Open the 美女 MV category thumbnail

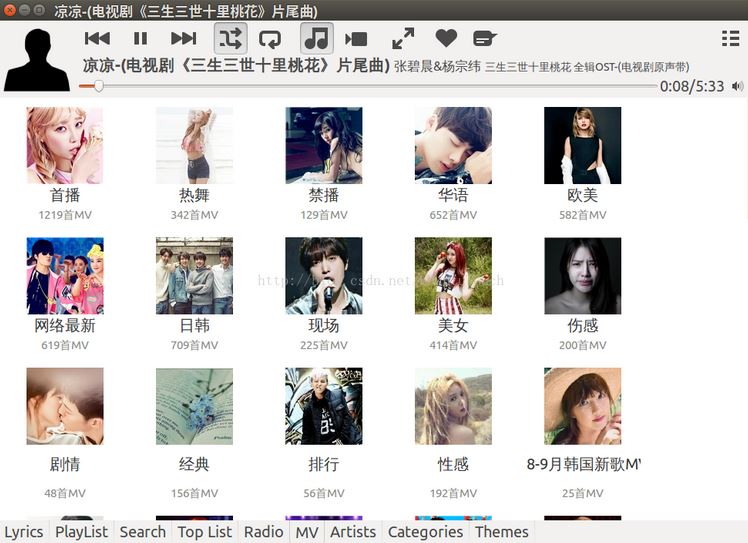(x=453, y=276)
